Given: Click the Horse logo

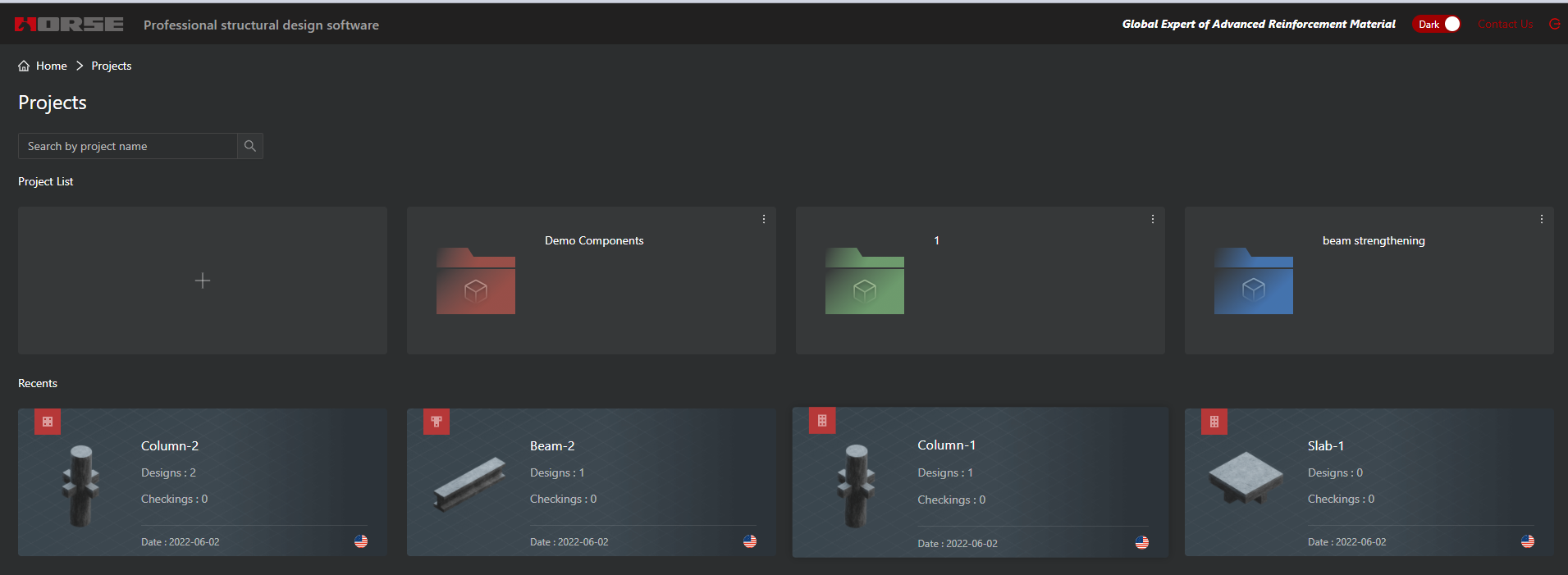Looking at the screenshot, I should 69,25.
